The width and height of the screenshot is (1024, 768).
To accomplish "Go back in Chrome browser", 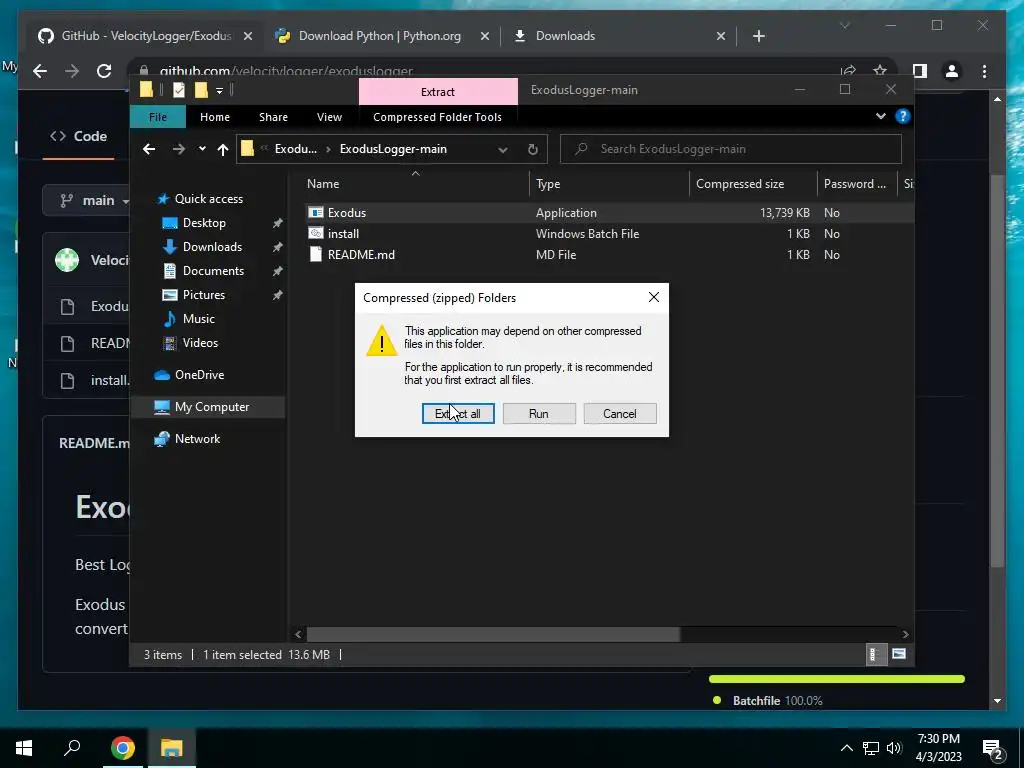I will tap(40, 71).
